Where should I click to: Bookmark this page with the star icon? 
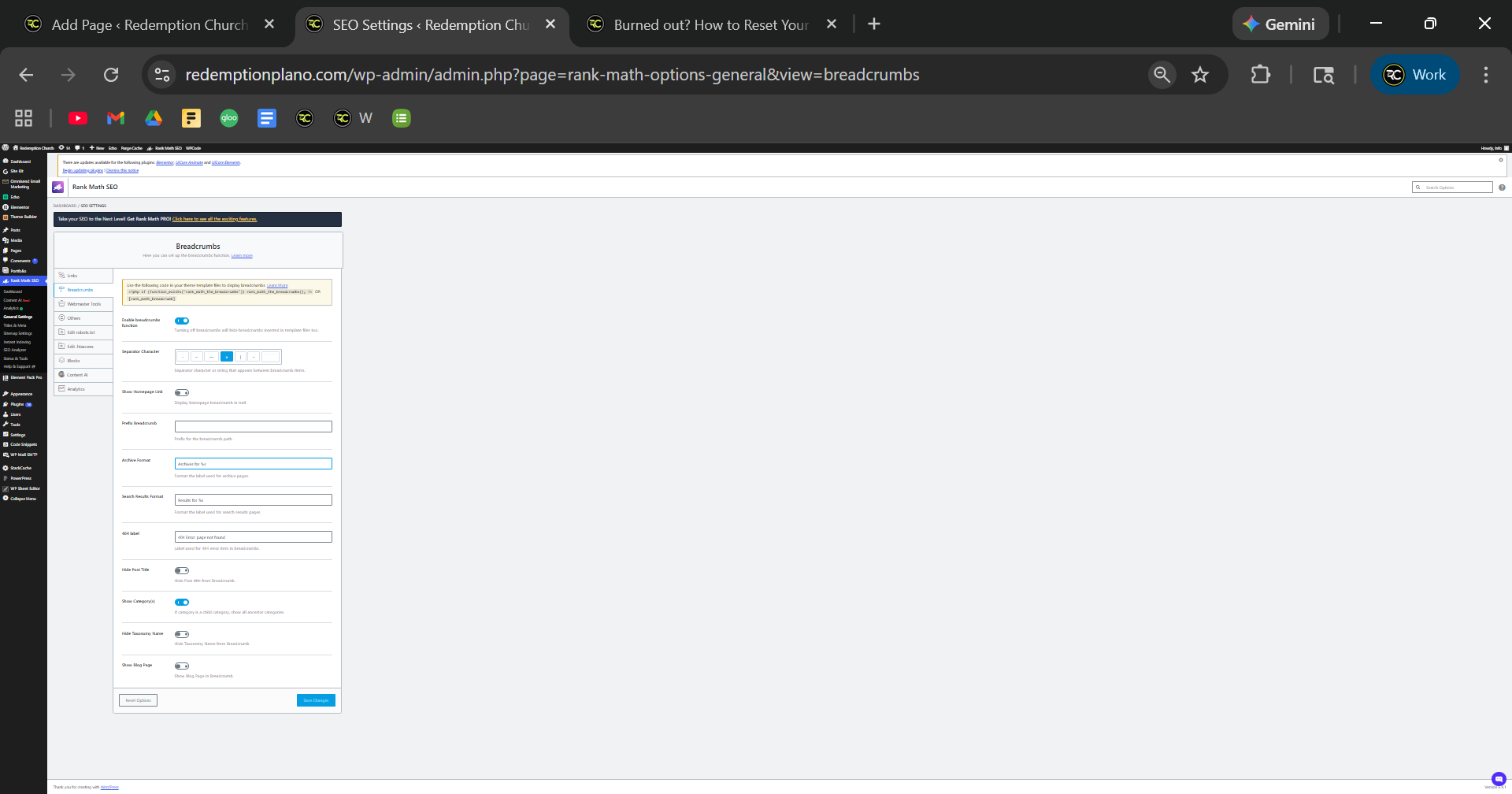click(1199, 75)
